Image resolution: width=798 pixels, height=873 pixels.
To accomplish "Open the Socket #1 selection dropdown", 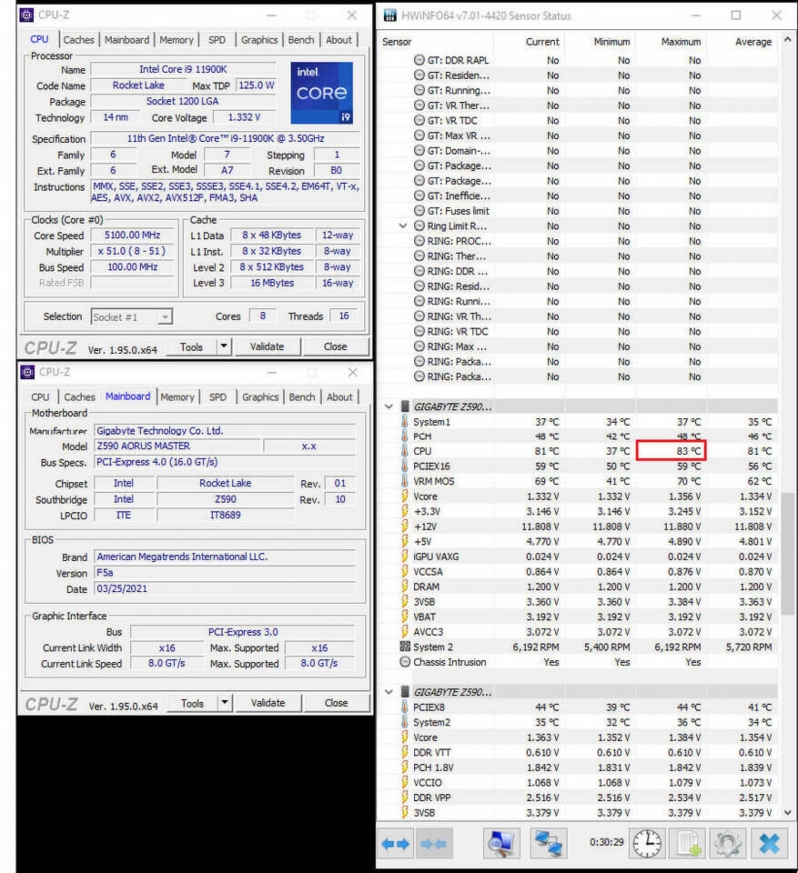I will (x=132, y=317).
